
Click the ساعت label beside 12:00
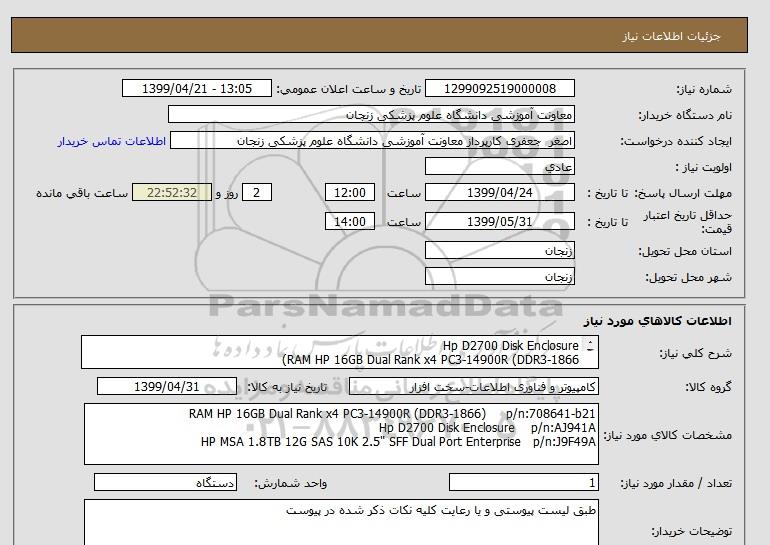[x=404, y=193]
